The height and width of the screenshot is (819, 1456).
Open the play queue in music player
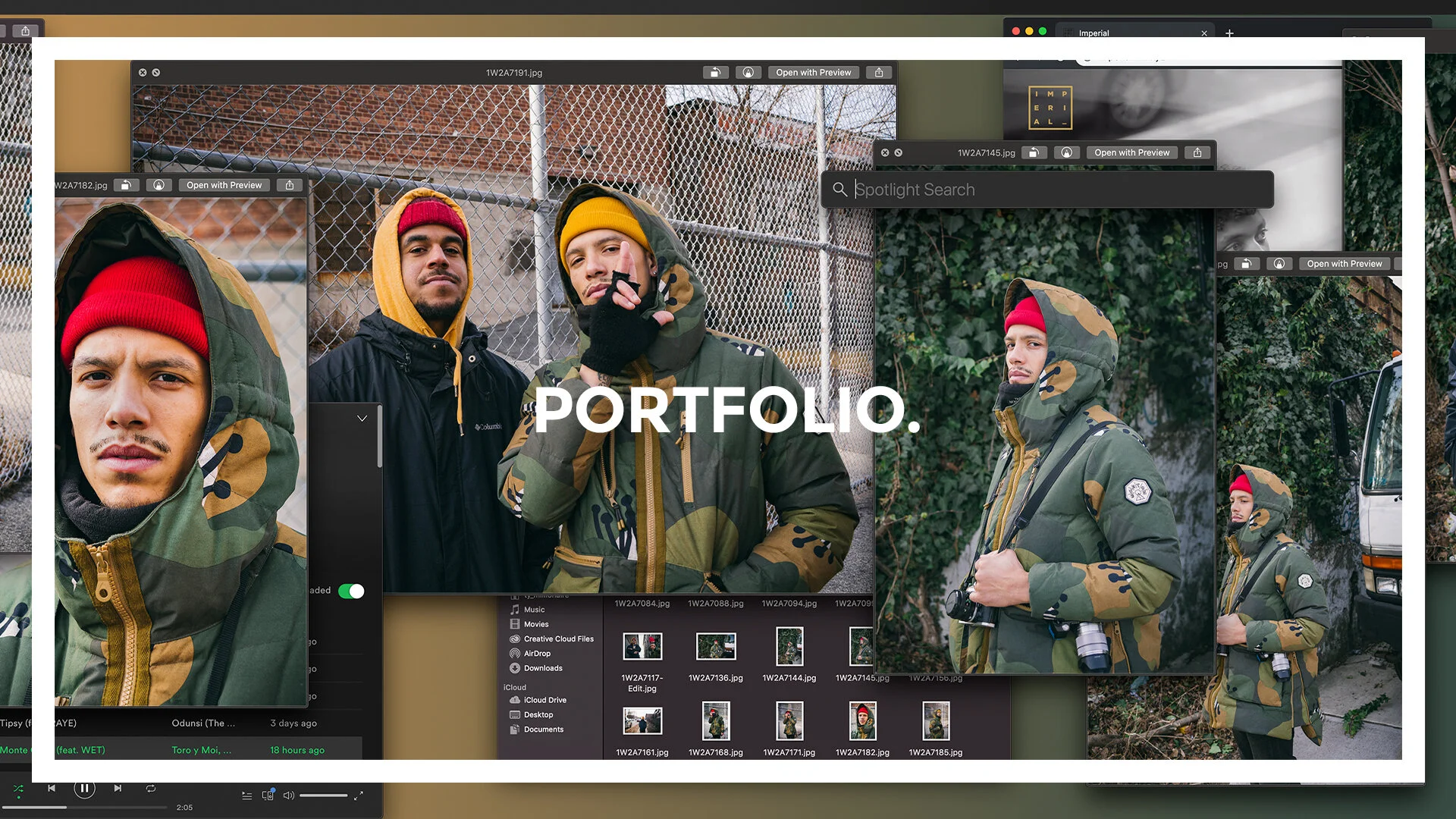tap(246, 795)
